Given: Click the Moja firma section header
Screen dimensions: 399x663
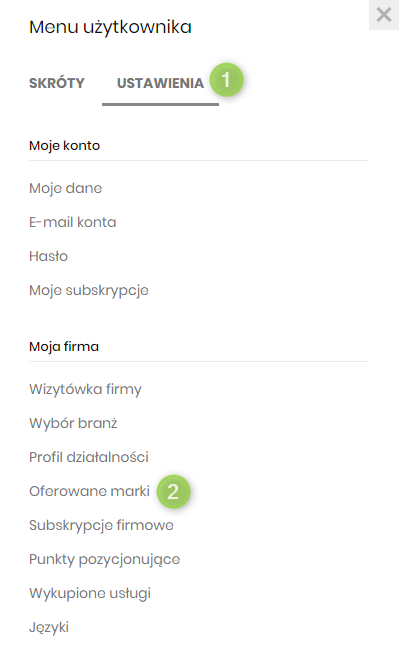Looking at the screenshot, I should click(x=64, y=347).
